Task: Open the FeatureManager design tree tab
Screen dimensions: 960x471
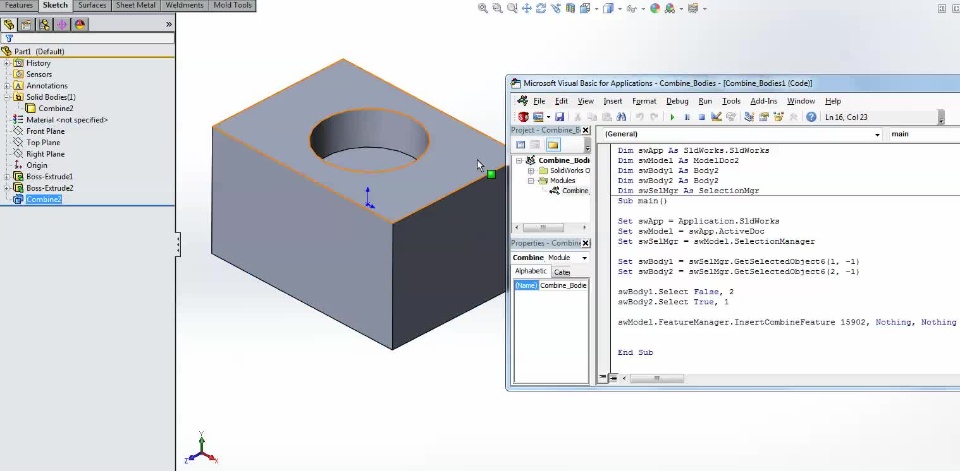Action: point(9,24)
